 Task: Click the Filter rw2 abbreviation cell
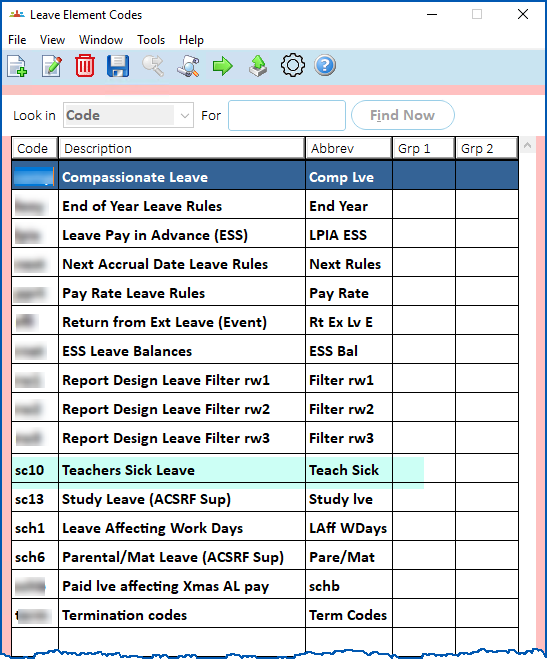(x=349, y=409)
